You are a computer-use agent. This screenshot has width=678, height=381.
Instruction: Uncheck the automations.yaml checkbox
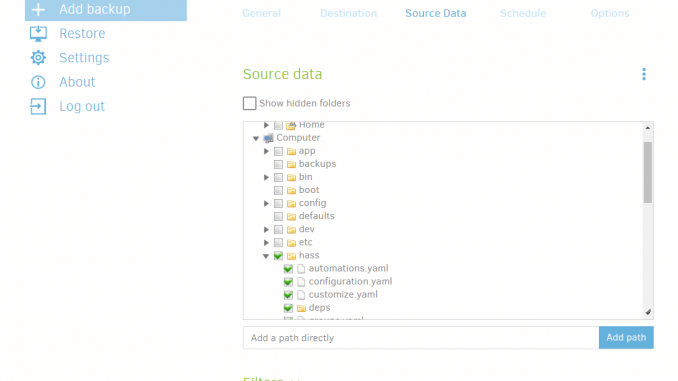[x=288, y=269]
